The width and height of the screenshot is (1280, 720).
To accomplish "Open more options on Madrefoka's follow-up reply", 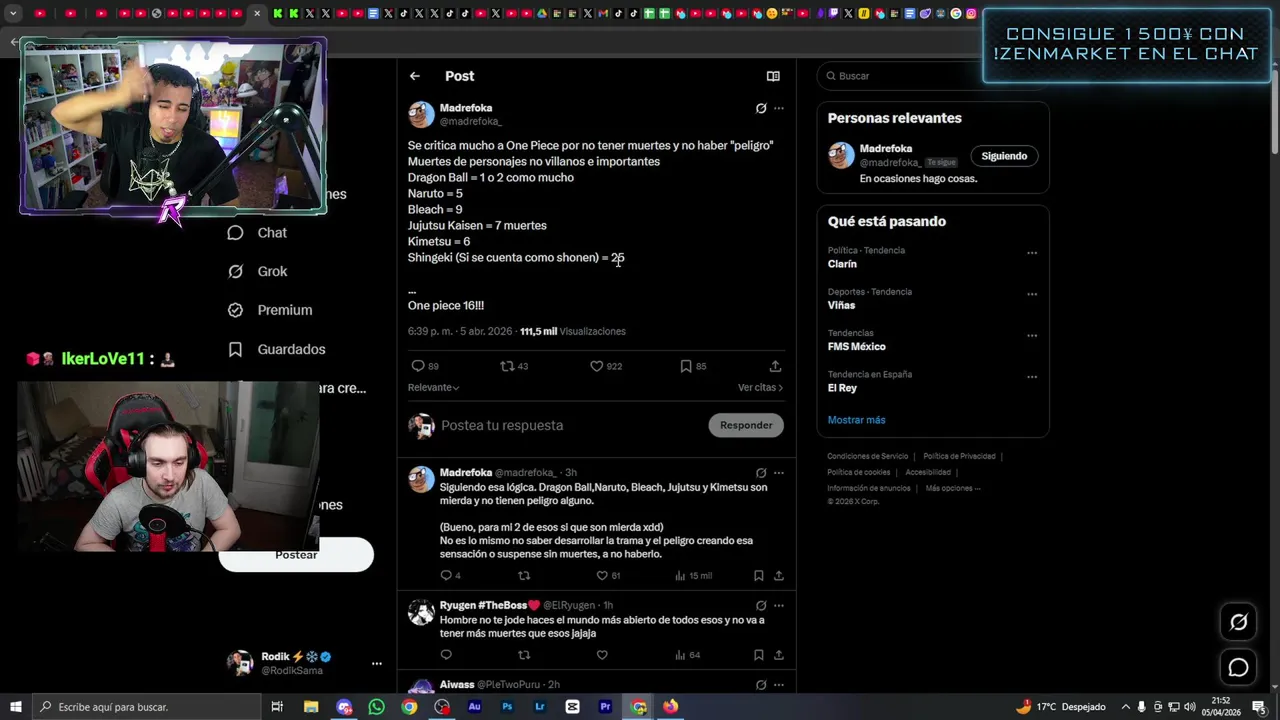I will tap(779, 473).
